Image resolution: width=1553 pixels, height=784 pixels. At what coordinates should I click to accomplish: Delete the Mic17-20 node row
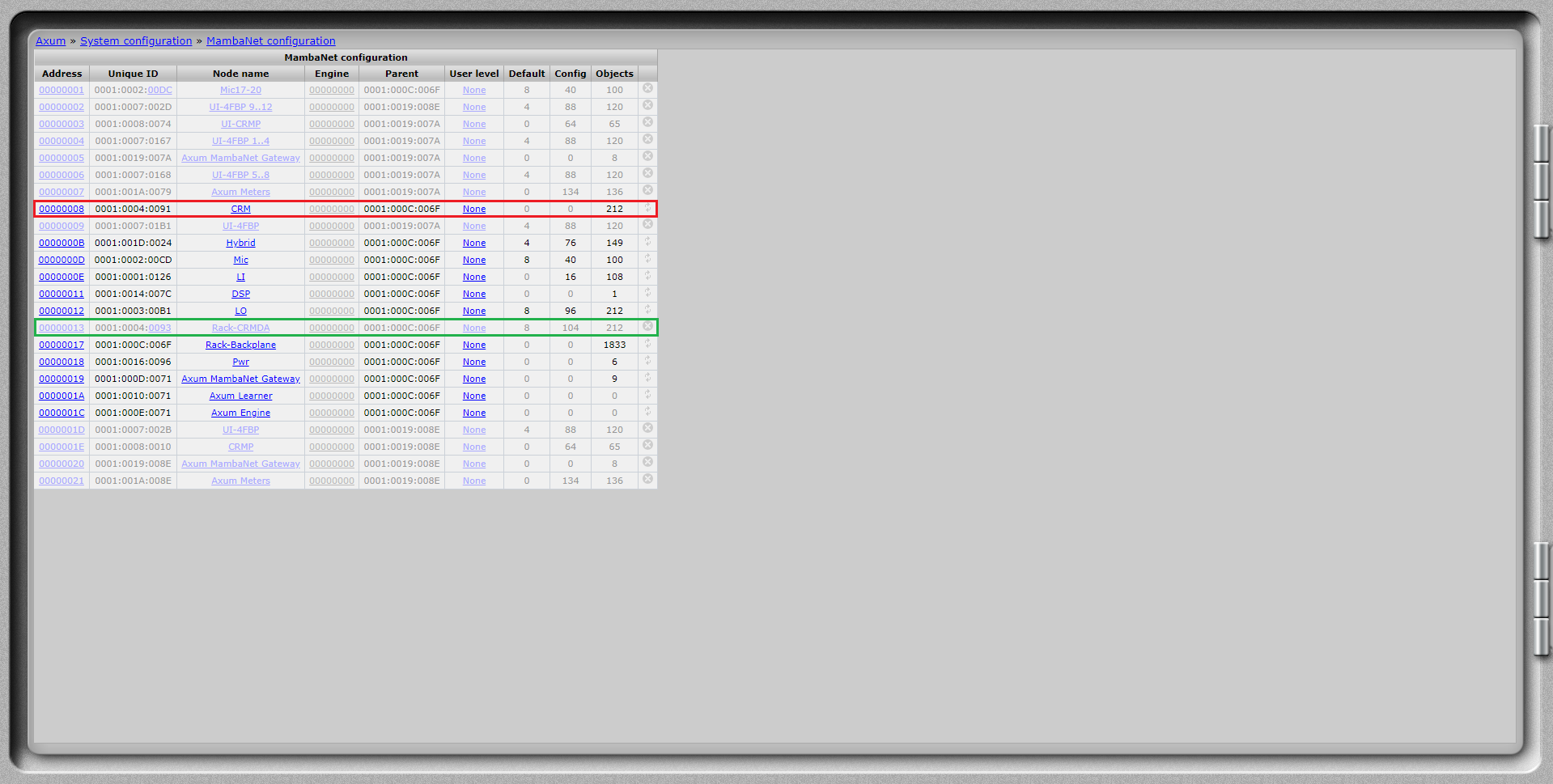647,89
